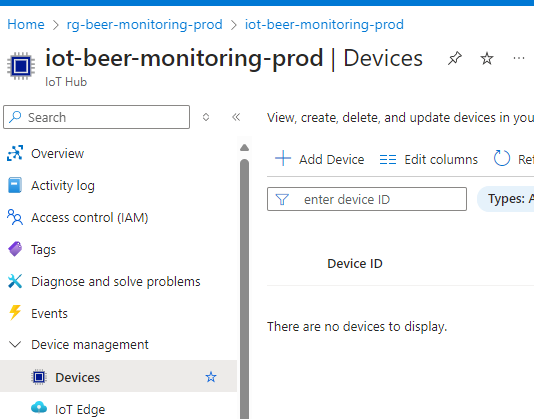
Task: Open Overview in the sidebar
Action: (x=57, y=153)
